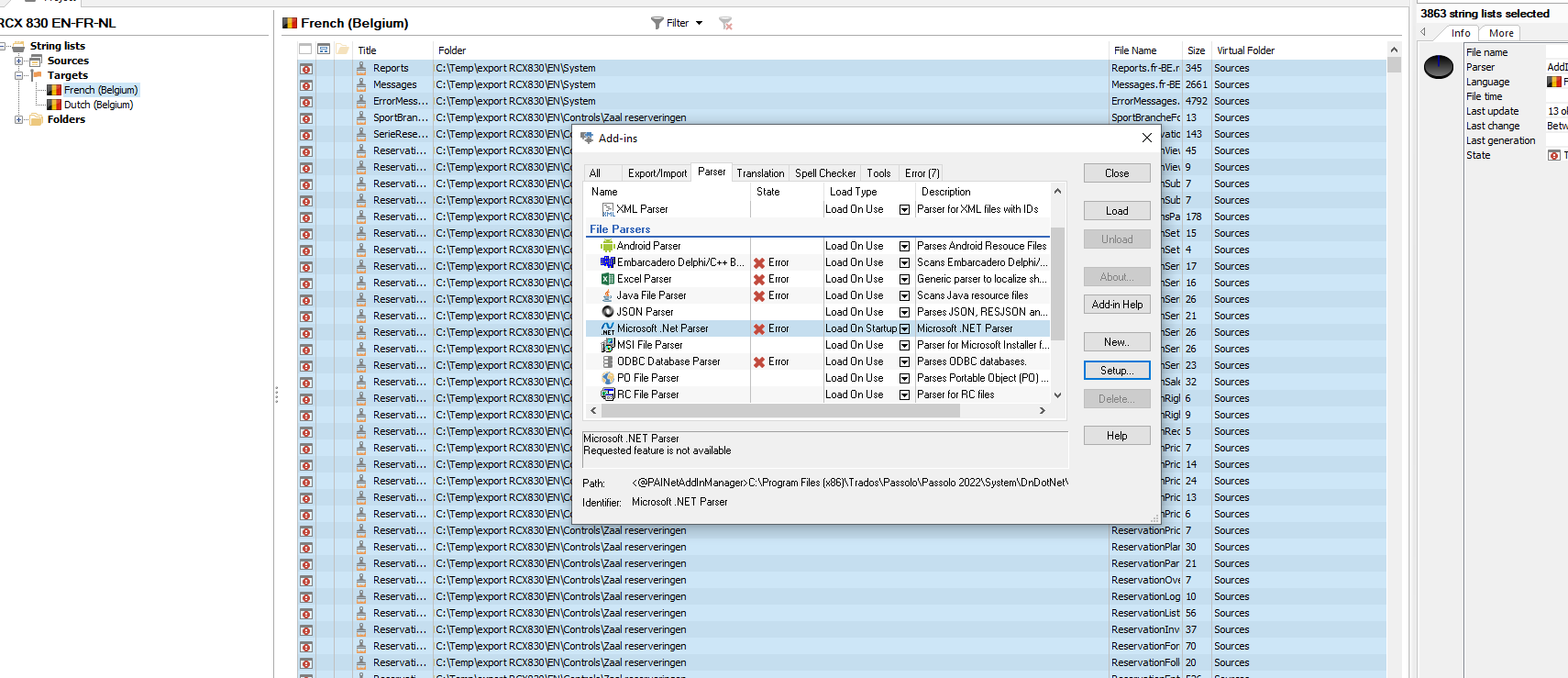Expand the Sources tree node
Screen dimensions: 1568x678
[18, 61]
